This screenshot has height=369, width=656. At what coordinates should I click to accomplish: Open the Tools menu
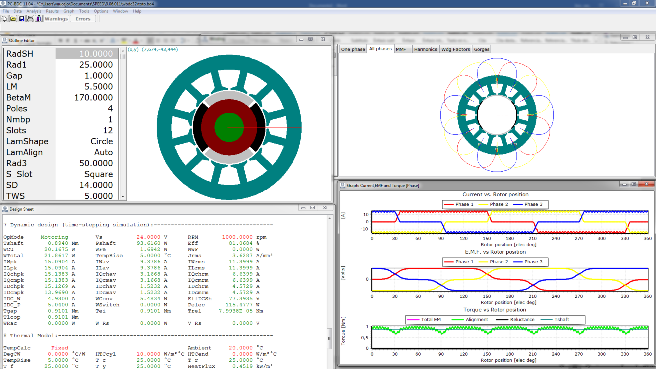(84, 11)
